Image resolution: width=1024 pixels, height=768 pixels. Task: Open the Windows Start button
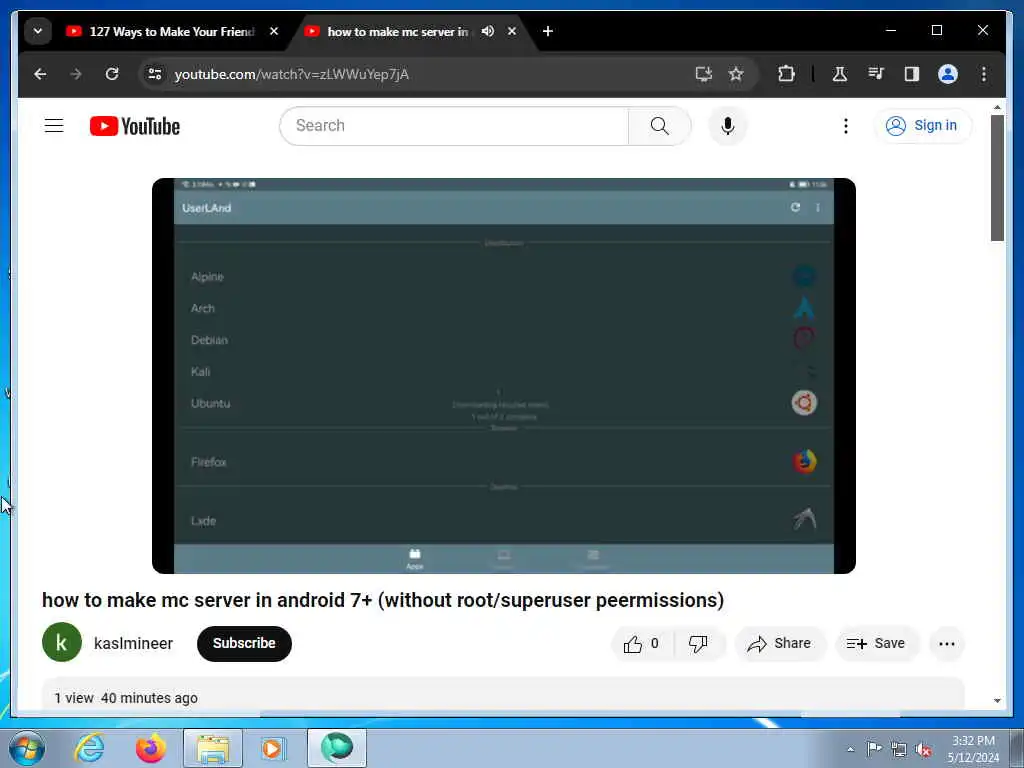pyautogui.click(x=26, y=748)
